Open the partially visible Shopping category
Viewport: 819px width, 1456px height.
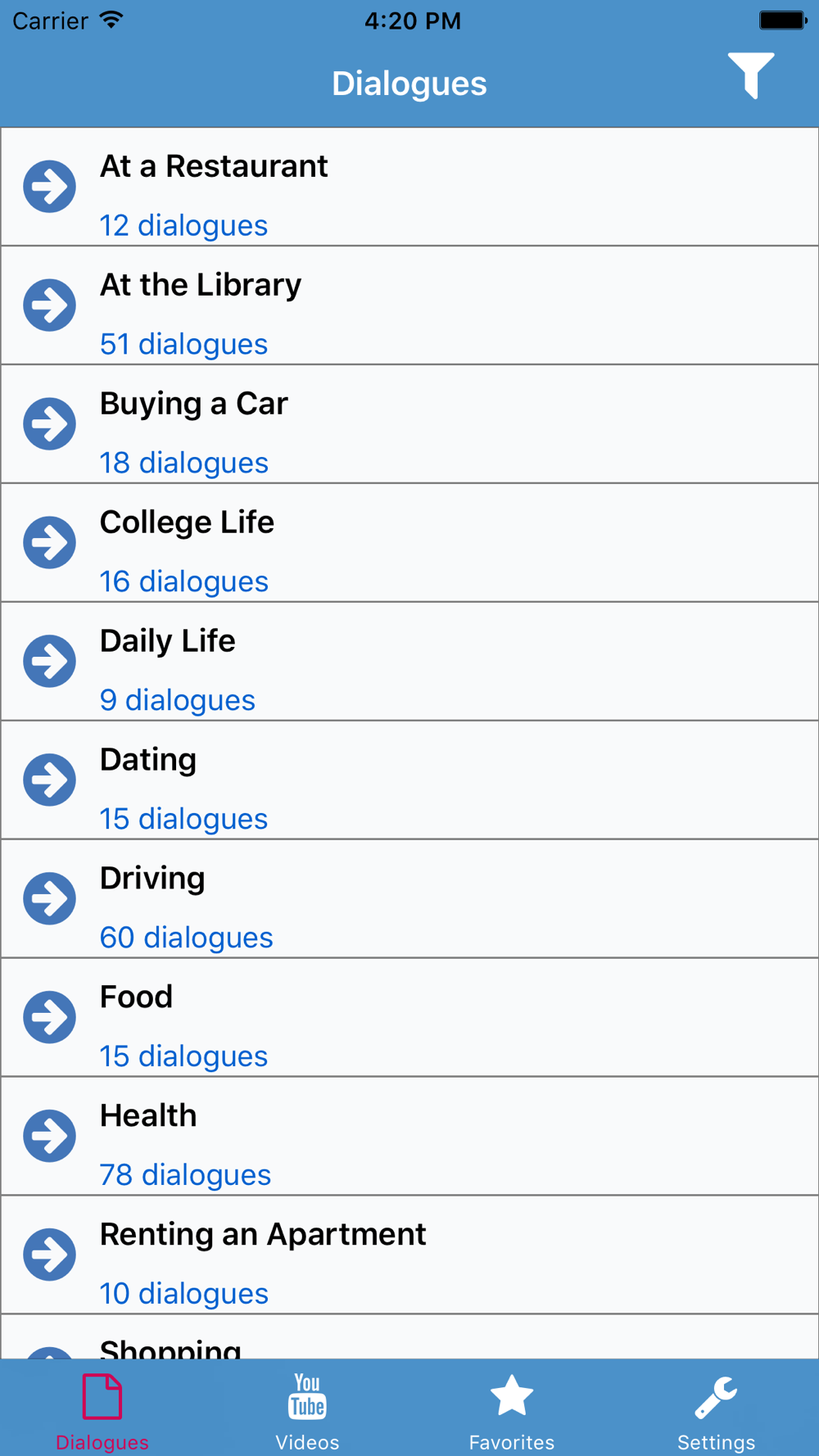coord(409,1336)
